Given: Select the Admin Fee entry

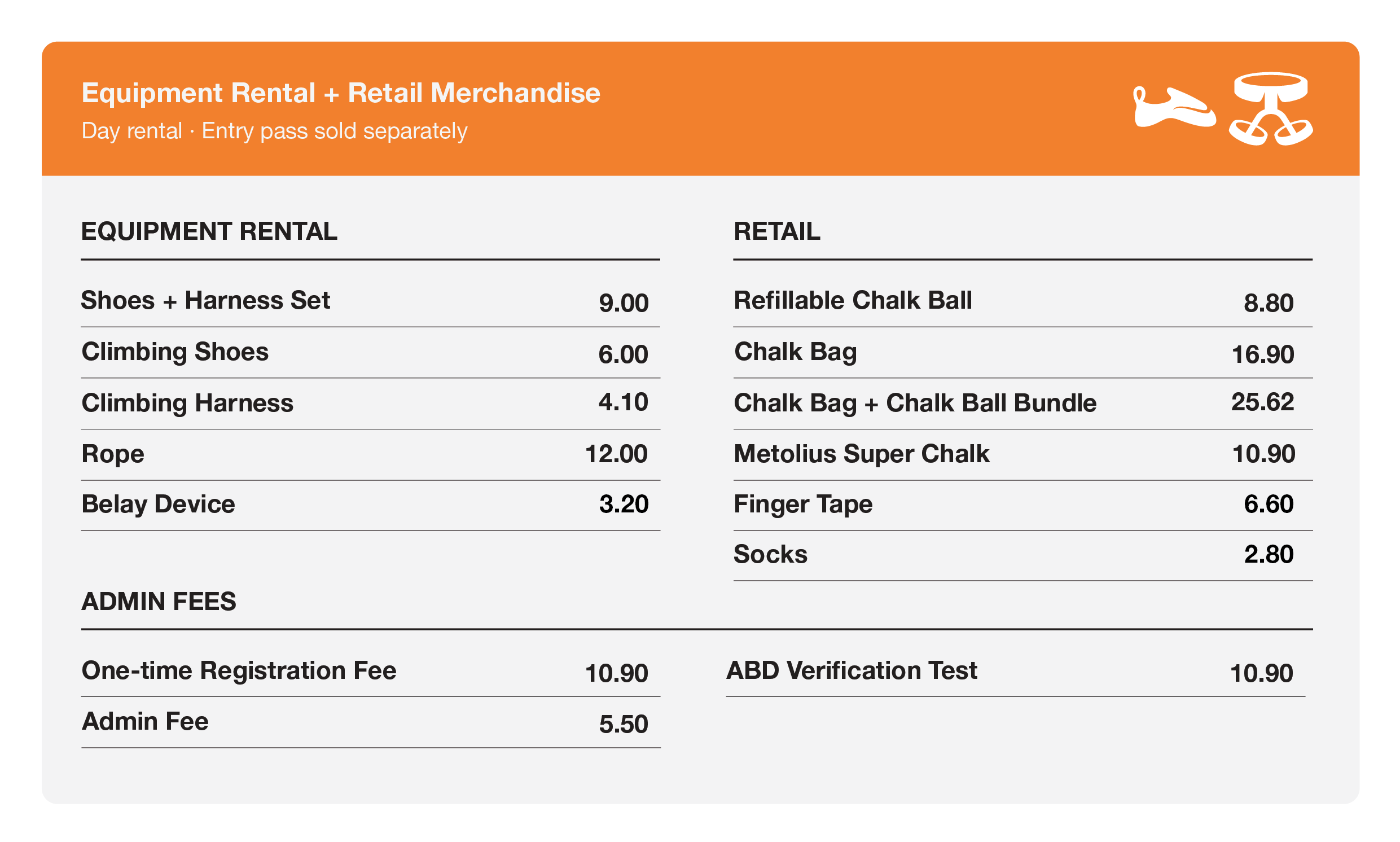Looking at the screenshot, I should tap(370, 722).
